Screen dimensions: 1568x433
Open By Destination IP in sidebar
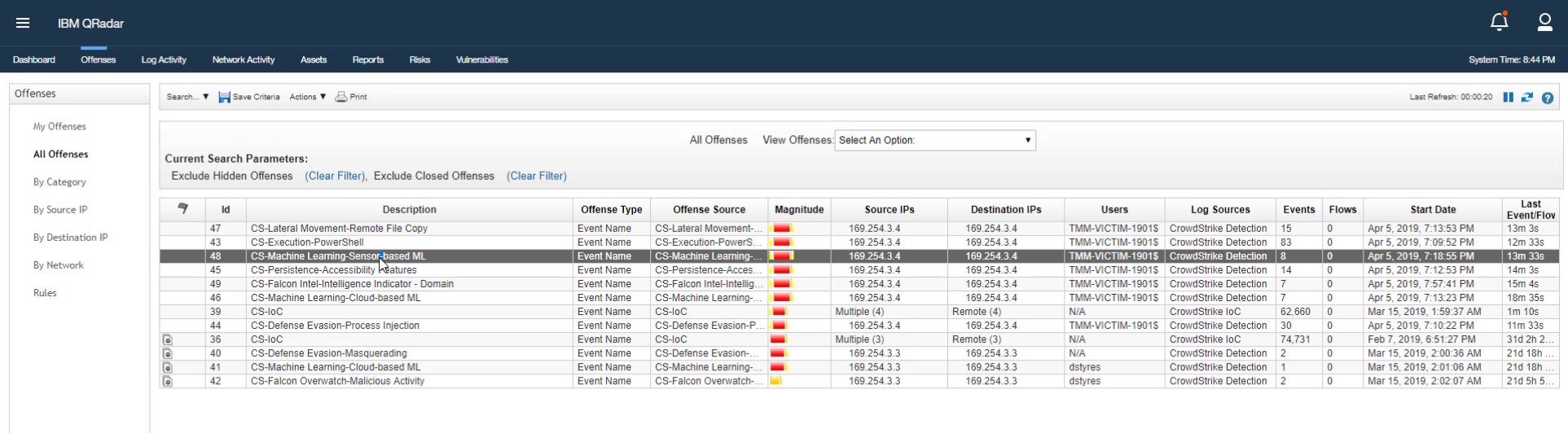70,237
